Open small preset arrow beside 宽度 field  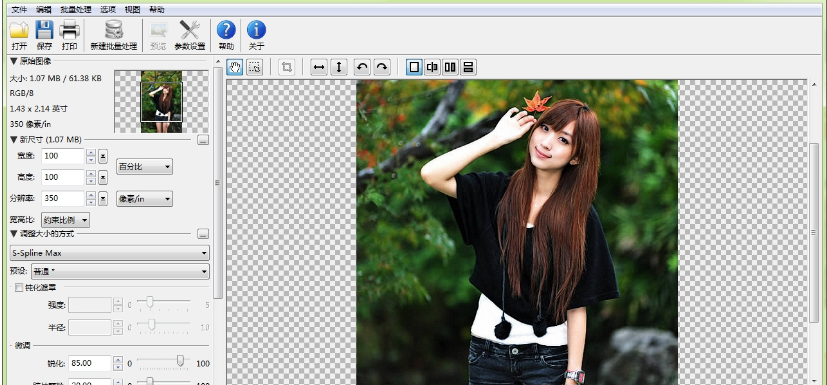point(103,156)
